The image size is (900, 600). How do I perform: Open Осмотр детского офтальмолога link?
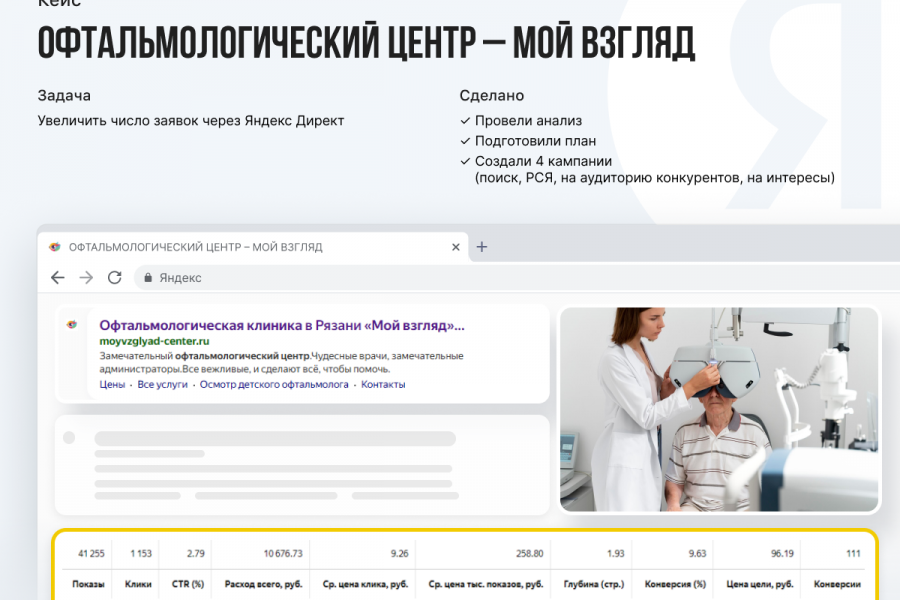(274, 385)
